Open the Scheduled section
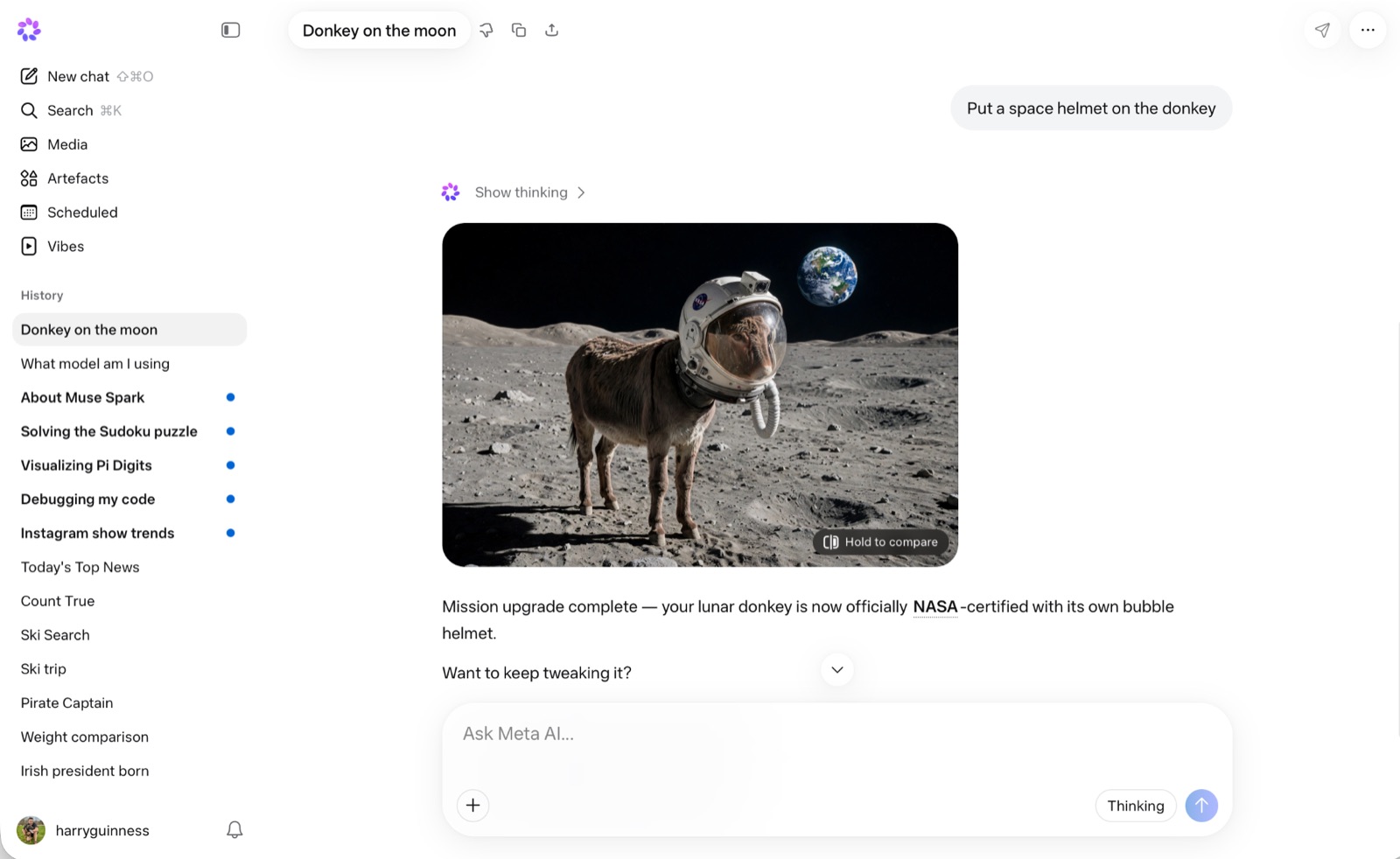Image resolution: width=1400 pixels, height=859 pixels. [69, 213]
